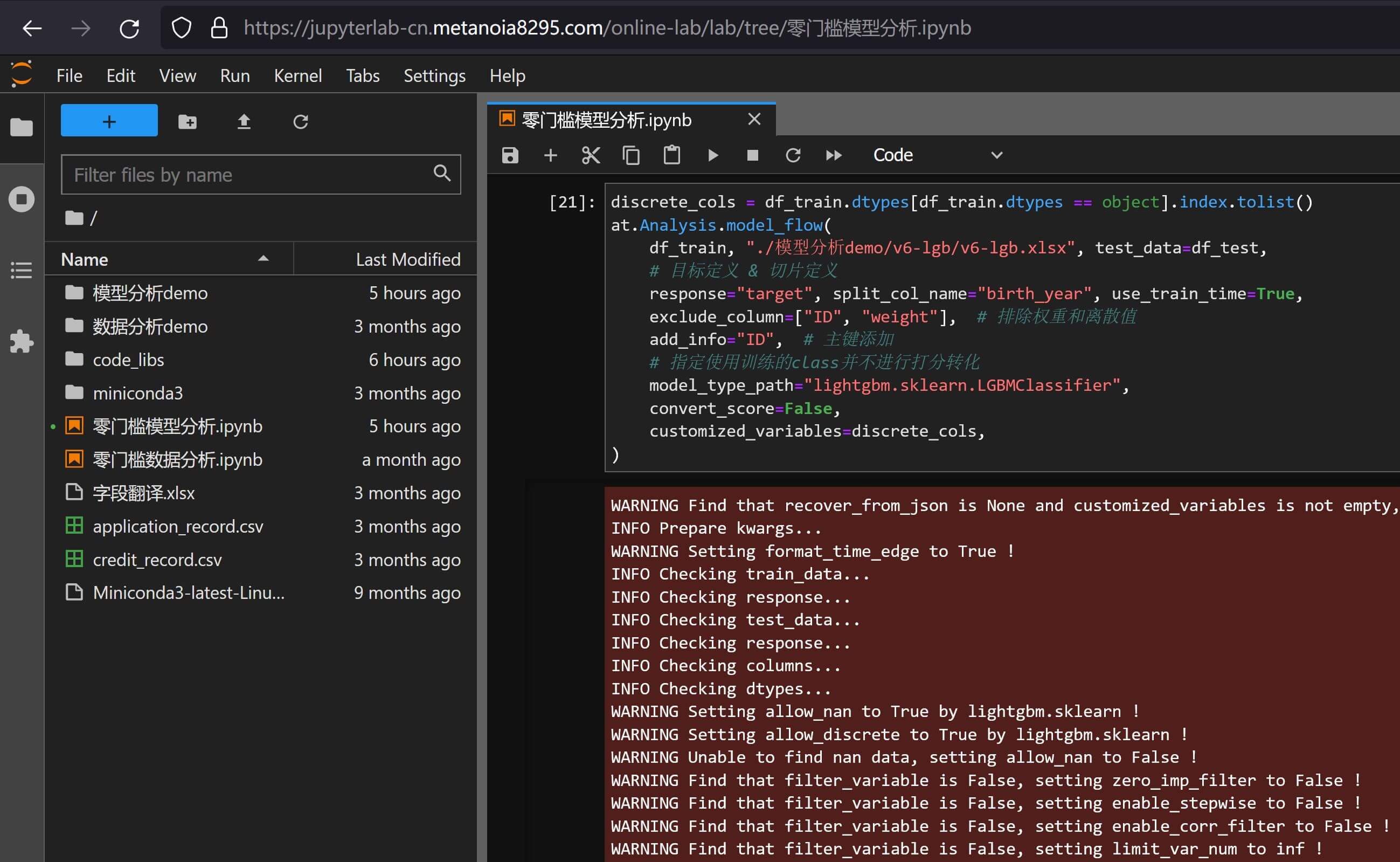Screen dimensions: 1400x862
Task: Open the 模型分析demo folder
Action: click(x=150, y=293)
